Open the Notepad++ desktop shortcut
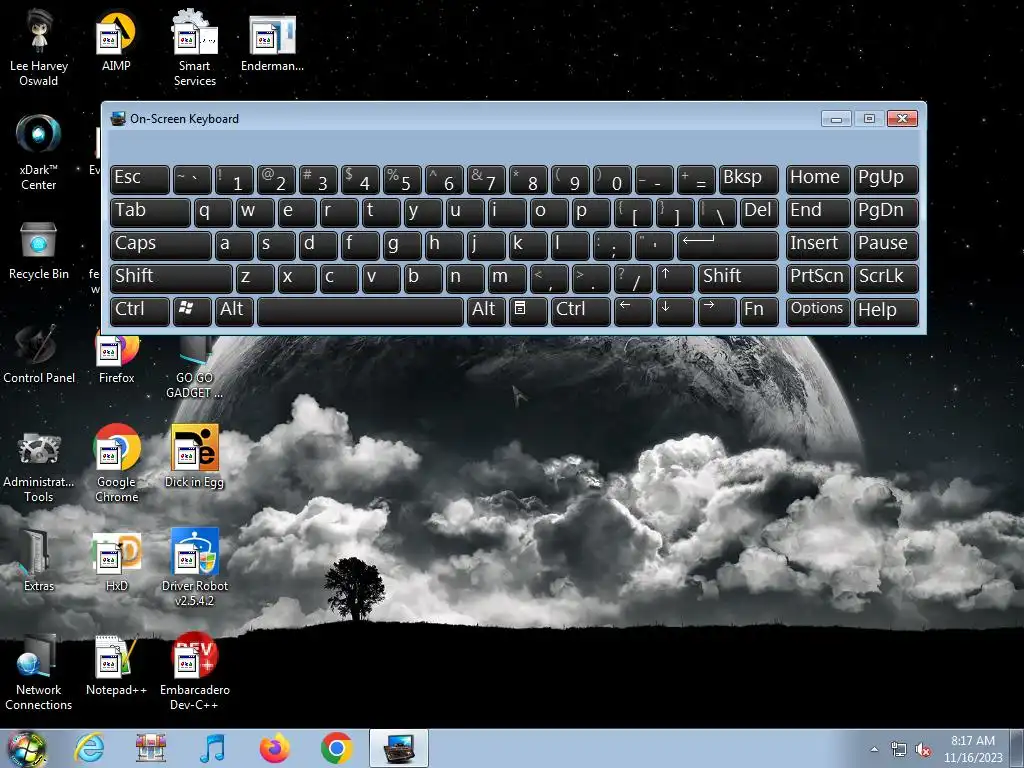This screenshot has width=1024, height=768. (116, 665)
